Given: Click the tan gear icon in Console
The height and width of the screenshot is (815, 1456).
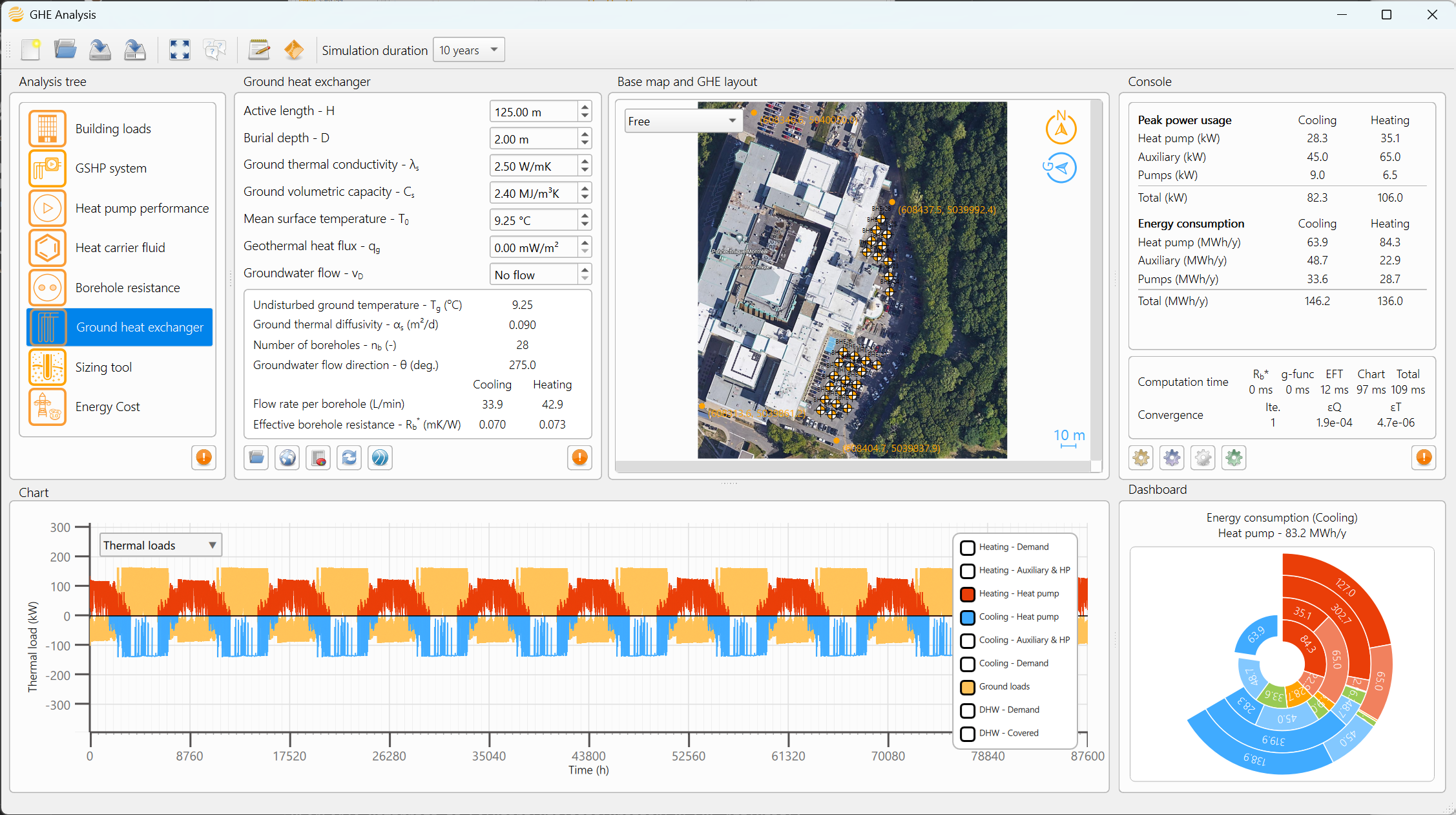Looking at the screenshot, I should [x=1141, y=458].
